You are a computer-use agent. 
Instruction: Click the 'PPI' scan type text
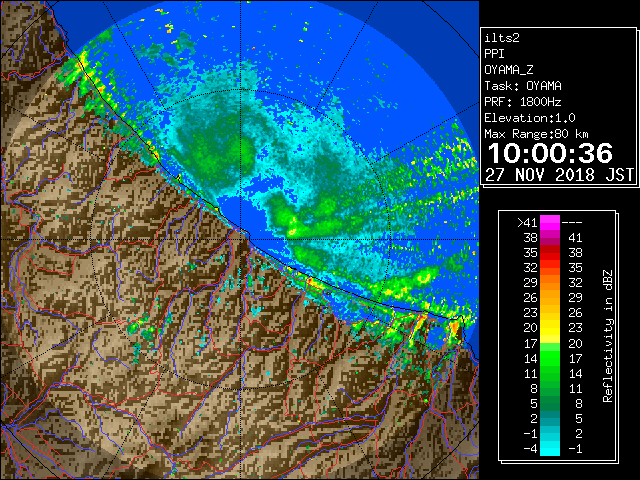[x=494, y=54]
